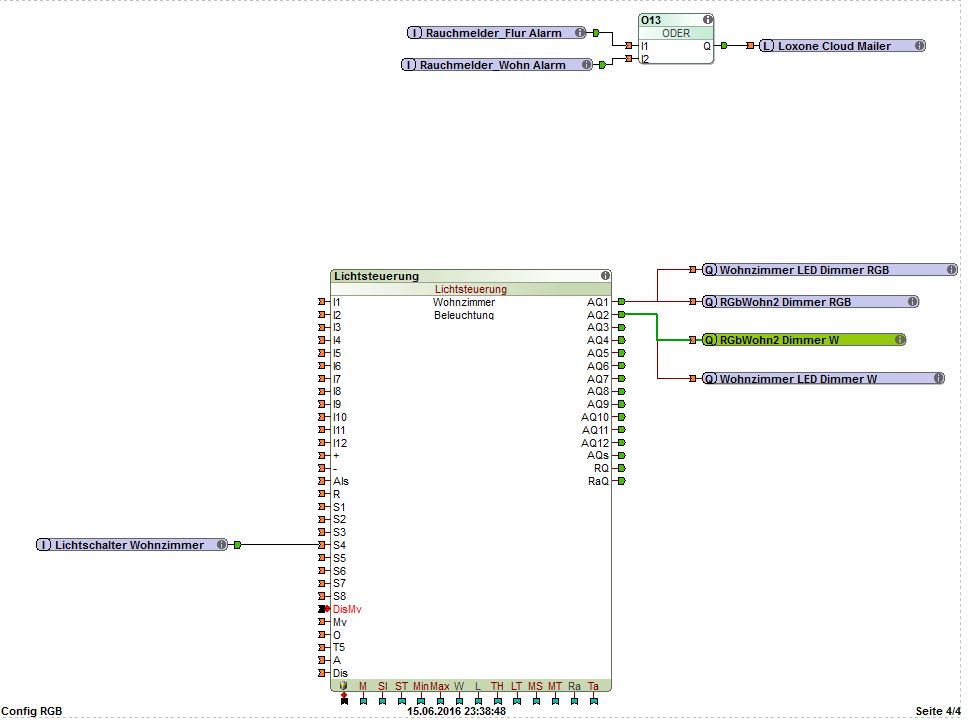The height and width of the screenshot is (723, 974).
Task: Select the Lichtschalter Wohnzimmer input object
Action: (x=132, y=545)
